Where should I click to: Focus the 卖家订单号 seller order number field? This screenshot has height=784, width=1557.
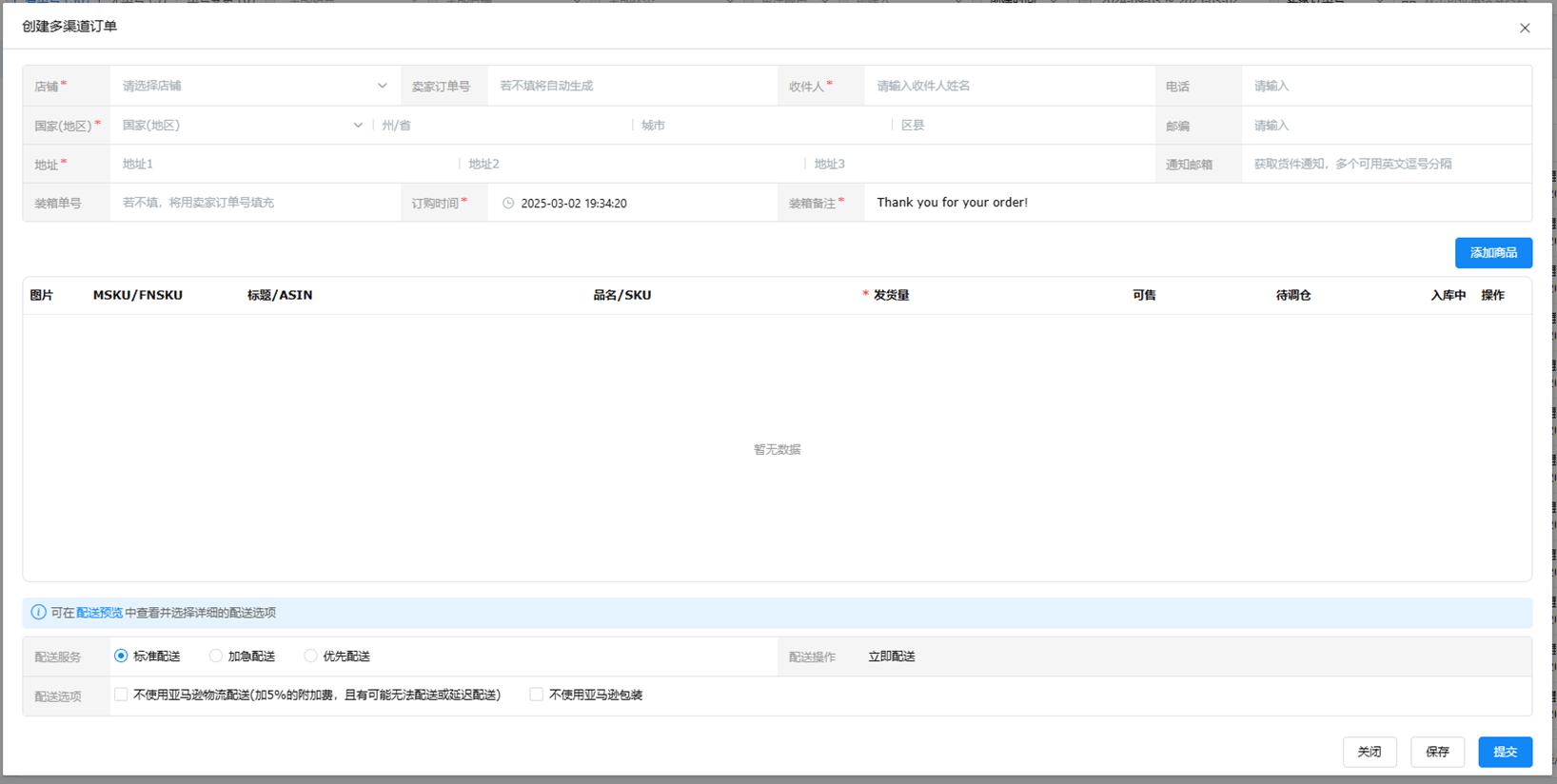click(x=632, y=86)
